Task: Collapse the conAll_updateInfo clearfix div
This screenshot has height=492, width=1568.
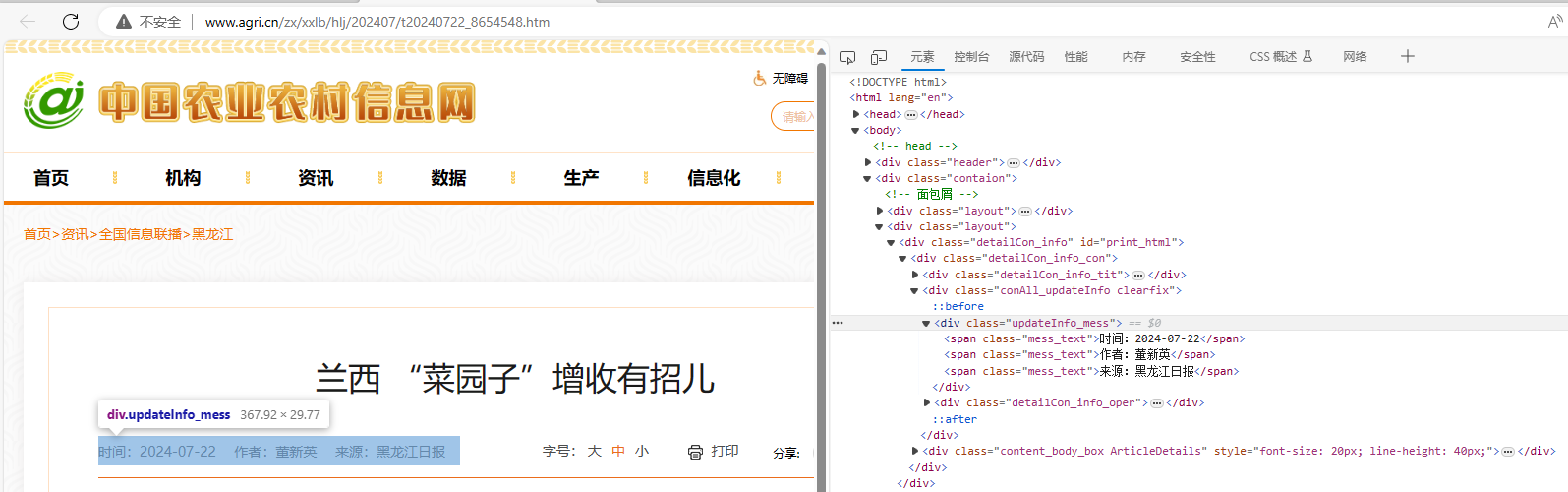Action: coord(914,290)
